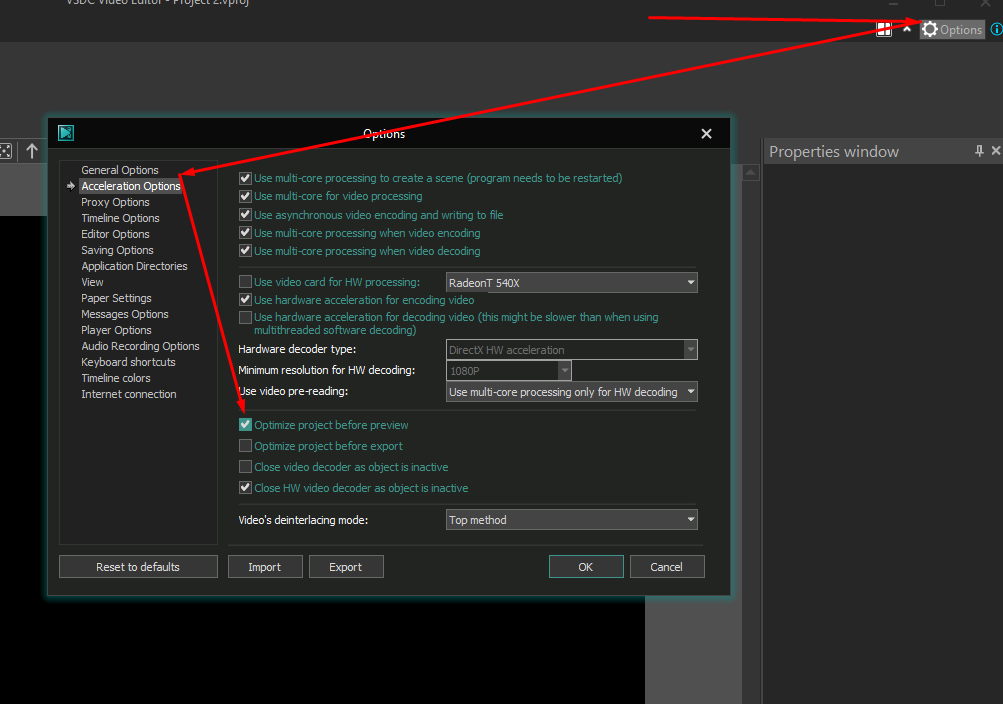Select Saving Options category

click(x=117, y=250)
